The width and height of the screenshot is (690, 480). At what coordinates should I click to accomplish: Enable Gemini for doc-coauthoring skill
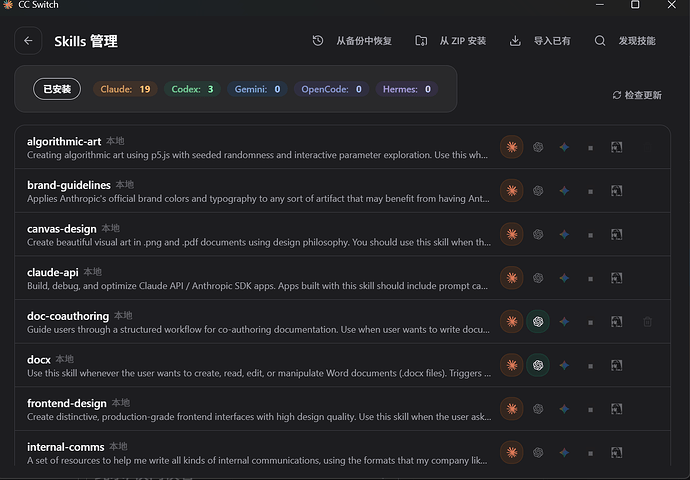point(564,321)
